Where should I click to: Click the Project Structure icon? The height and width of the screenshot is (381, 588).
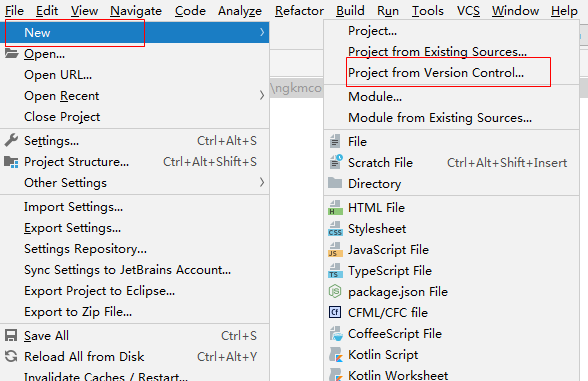[11, 162]
